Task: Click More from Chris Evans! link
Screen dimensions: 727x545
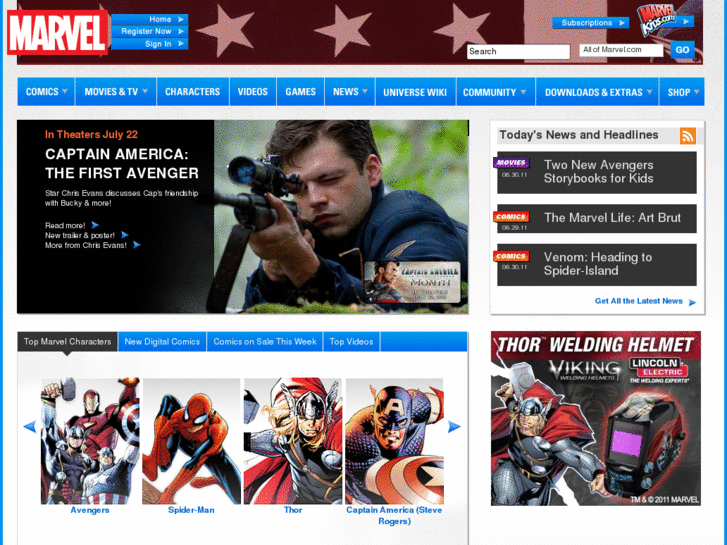Action: coord(86,245)
